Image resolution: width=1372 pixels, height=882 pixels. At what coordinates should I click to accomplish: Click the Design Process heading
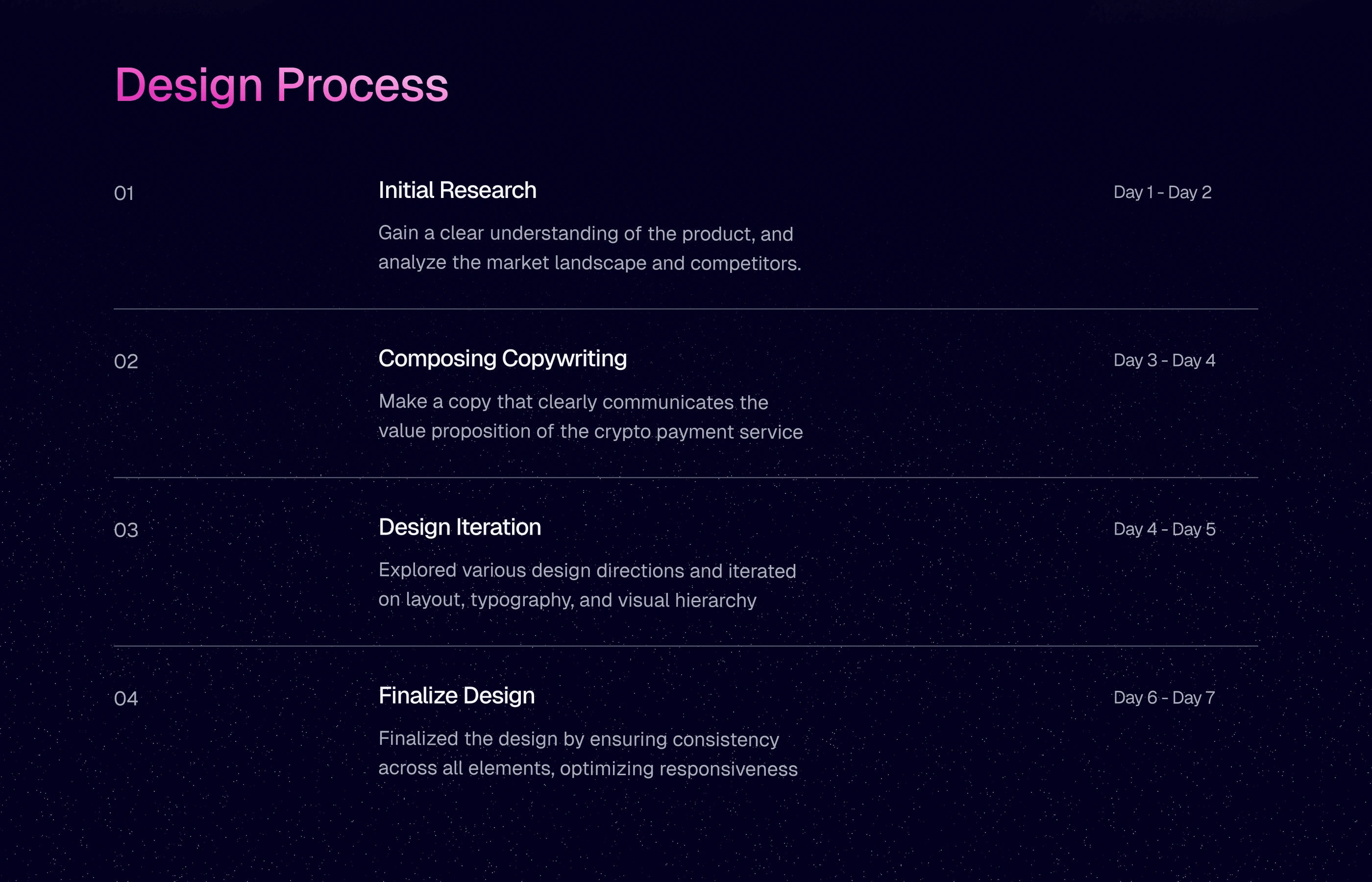pos(281,86)
